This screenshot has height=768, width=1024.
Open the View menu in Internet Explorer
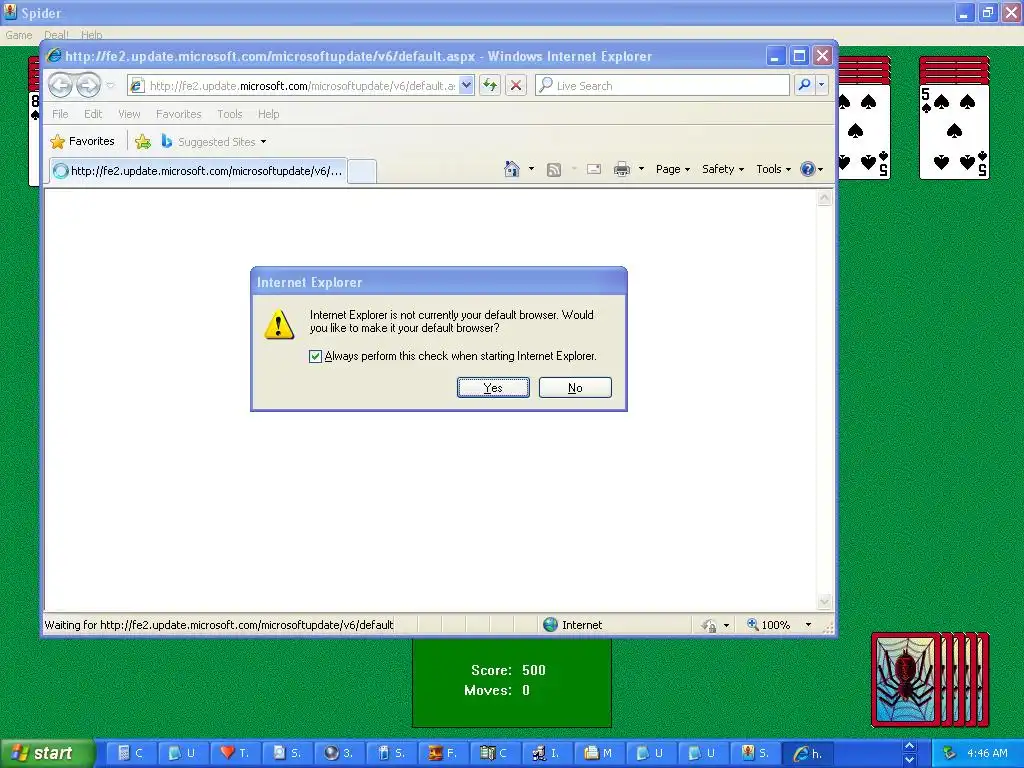pos(129,114)
